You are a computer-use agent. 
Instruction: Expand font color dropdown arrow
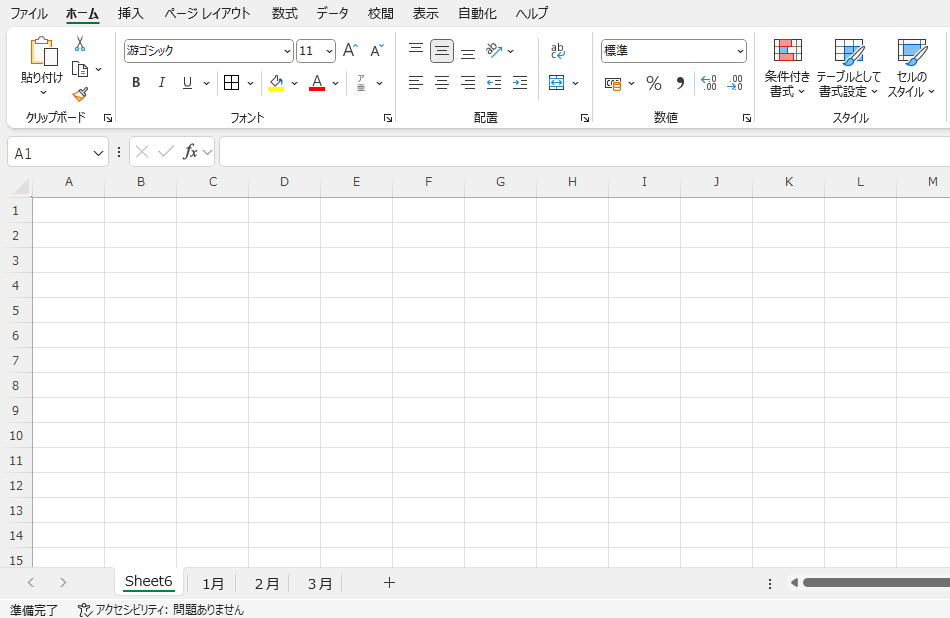335,84
